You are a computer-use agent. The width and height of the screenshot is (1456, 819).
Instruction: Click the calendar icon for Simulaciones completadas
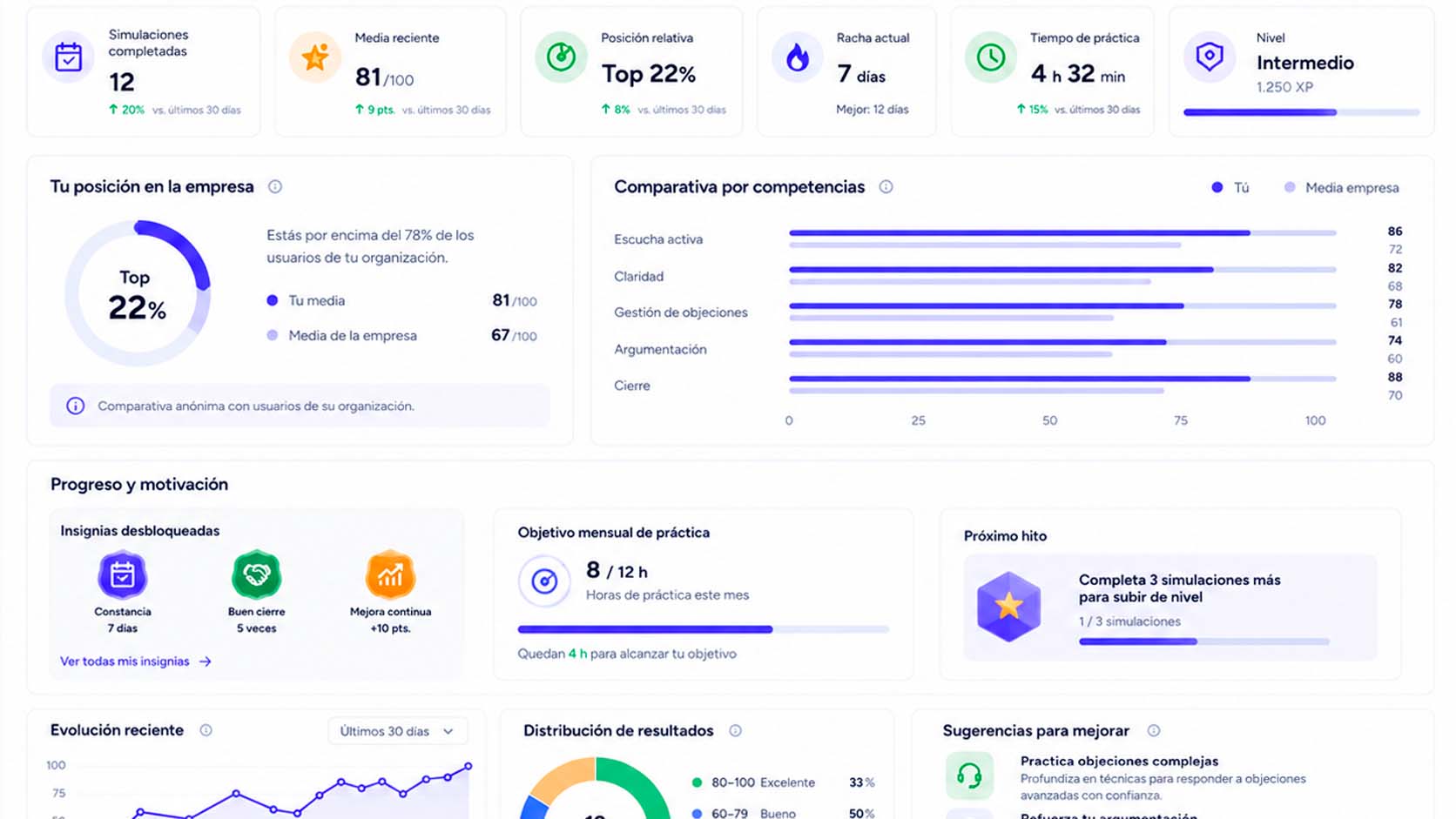pos(68,57)
